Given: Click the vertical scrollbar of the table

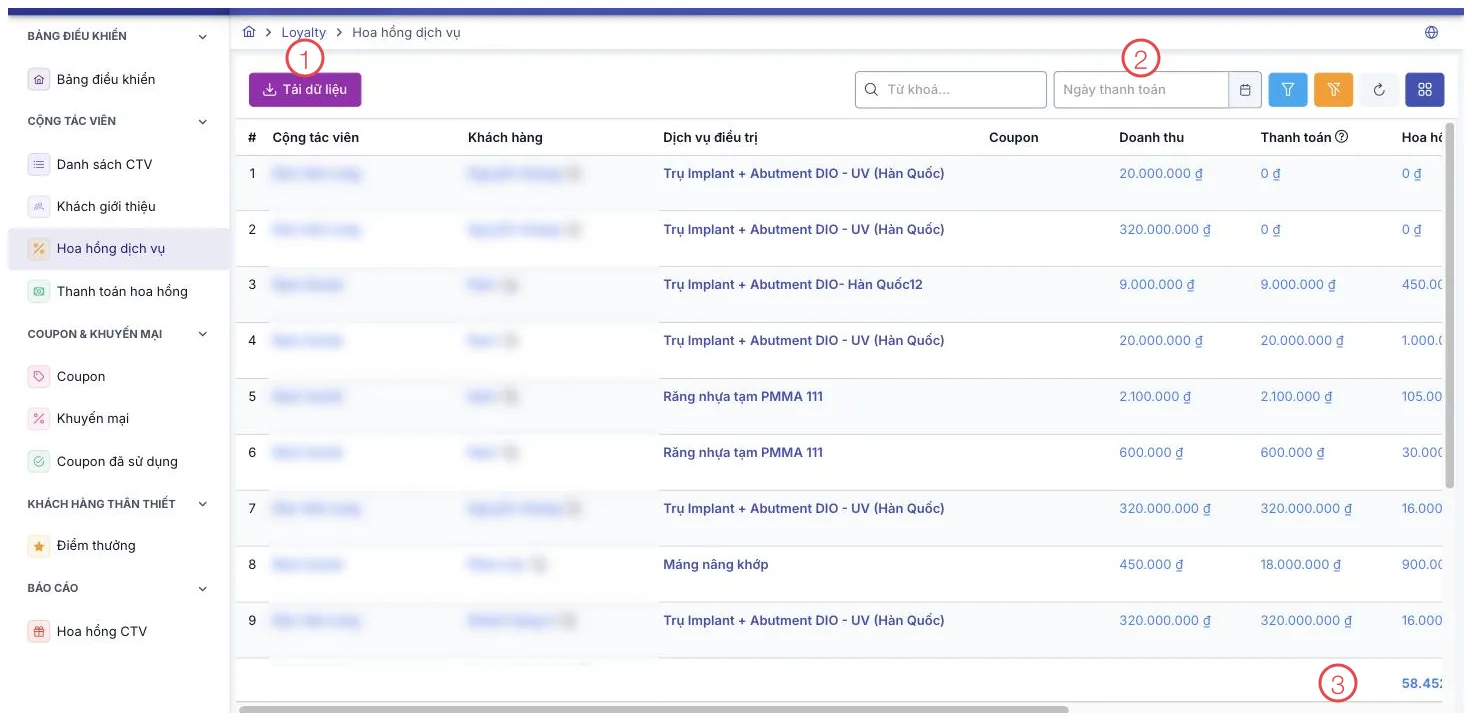Looking at the screenshot, I should click(x=1450, y=305).
